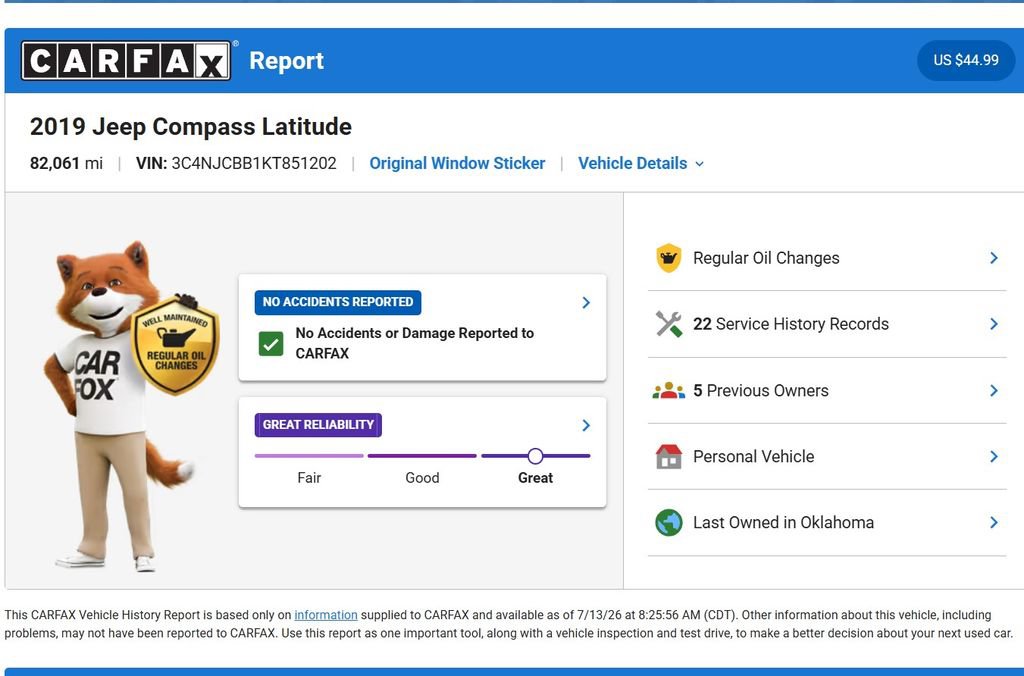Click the people icon for Previous Owners
Image resolution: width=1024 pixels, height=676 pixels.
tap(668, 391)
